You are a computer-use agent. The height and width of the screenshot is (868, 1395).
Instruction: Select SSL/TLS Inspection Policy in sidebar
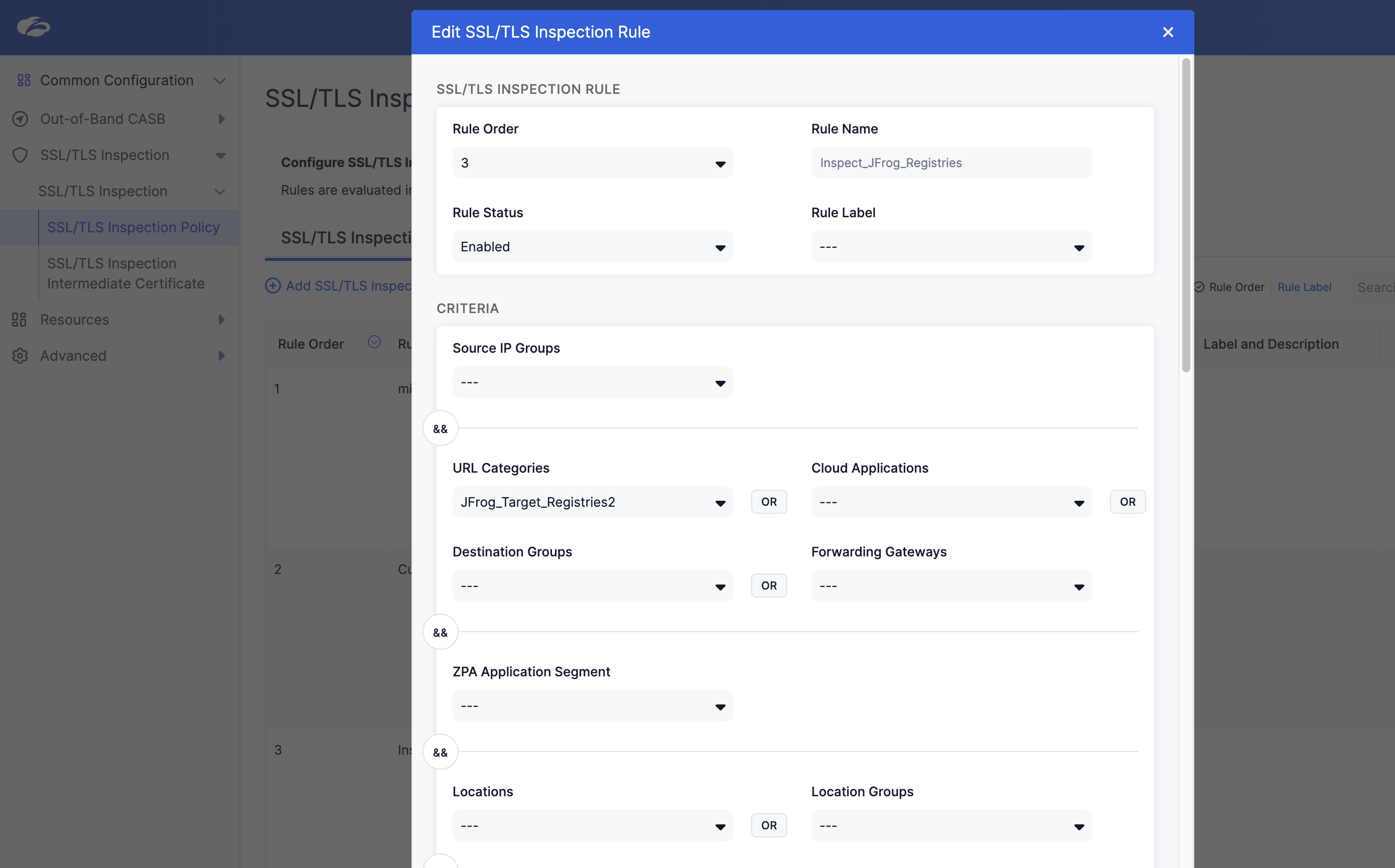coord(133,227)
